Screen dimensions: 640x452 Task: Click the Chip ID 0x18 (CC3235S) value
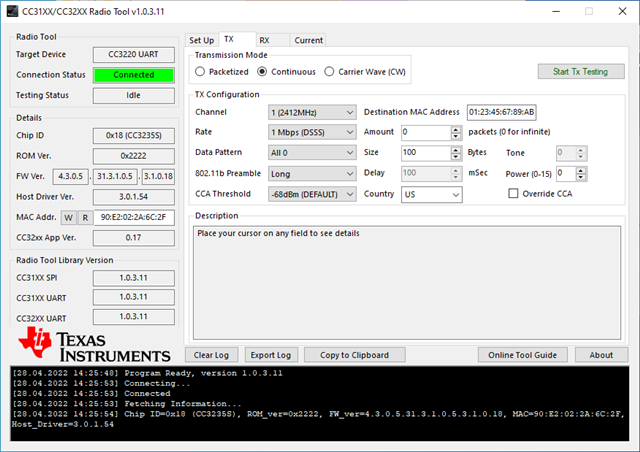click(133, 136)
